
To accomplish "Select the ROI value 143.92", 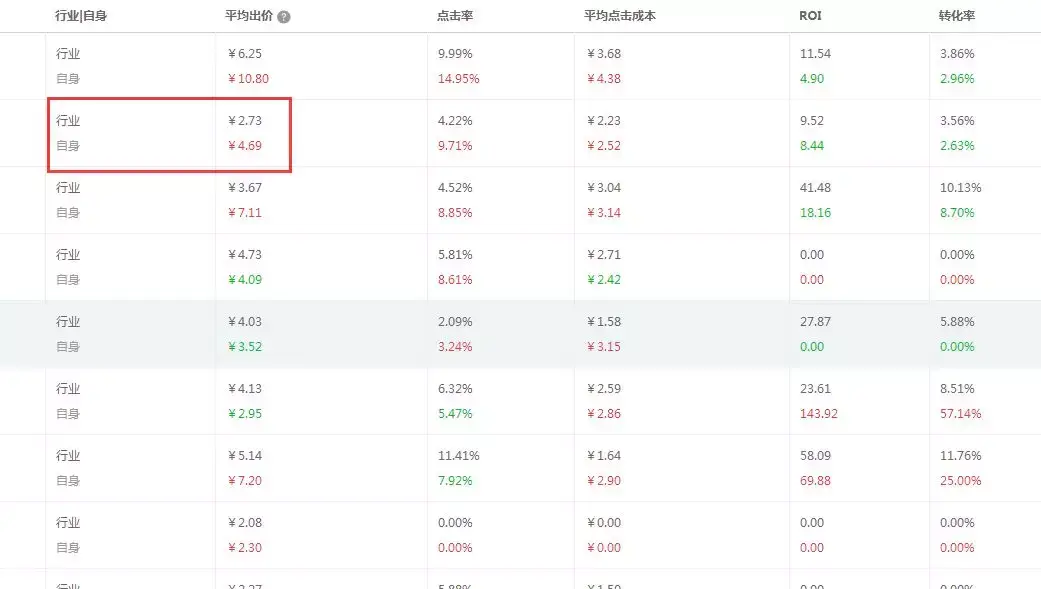I will pos(818,414).
